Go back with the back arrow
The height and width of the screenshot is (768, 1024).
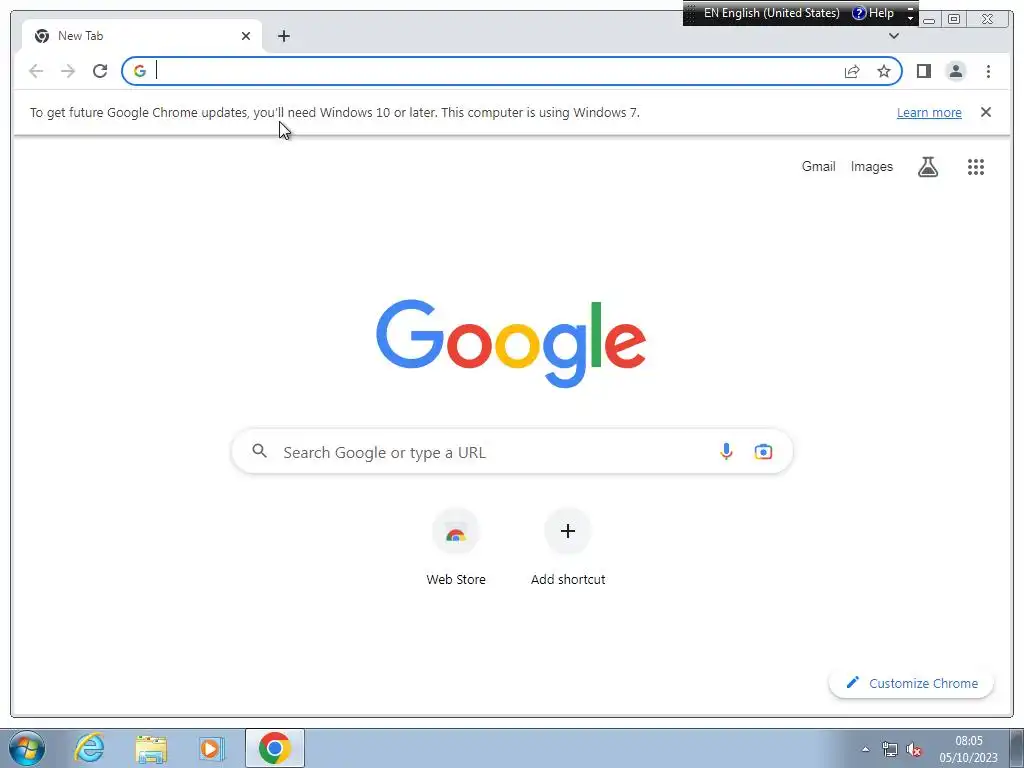click(x=36, y=71)
